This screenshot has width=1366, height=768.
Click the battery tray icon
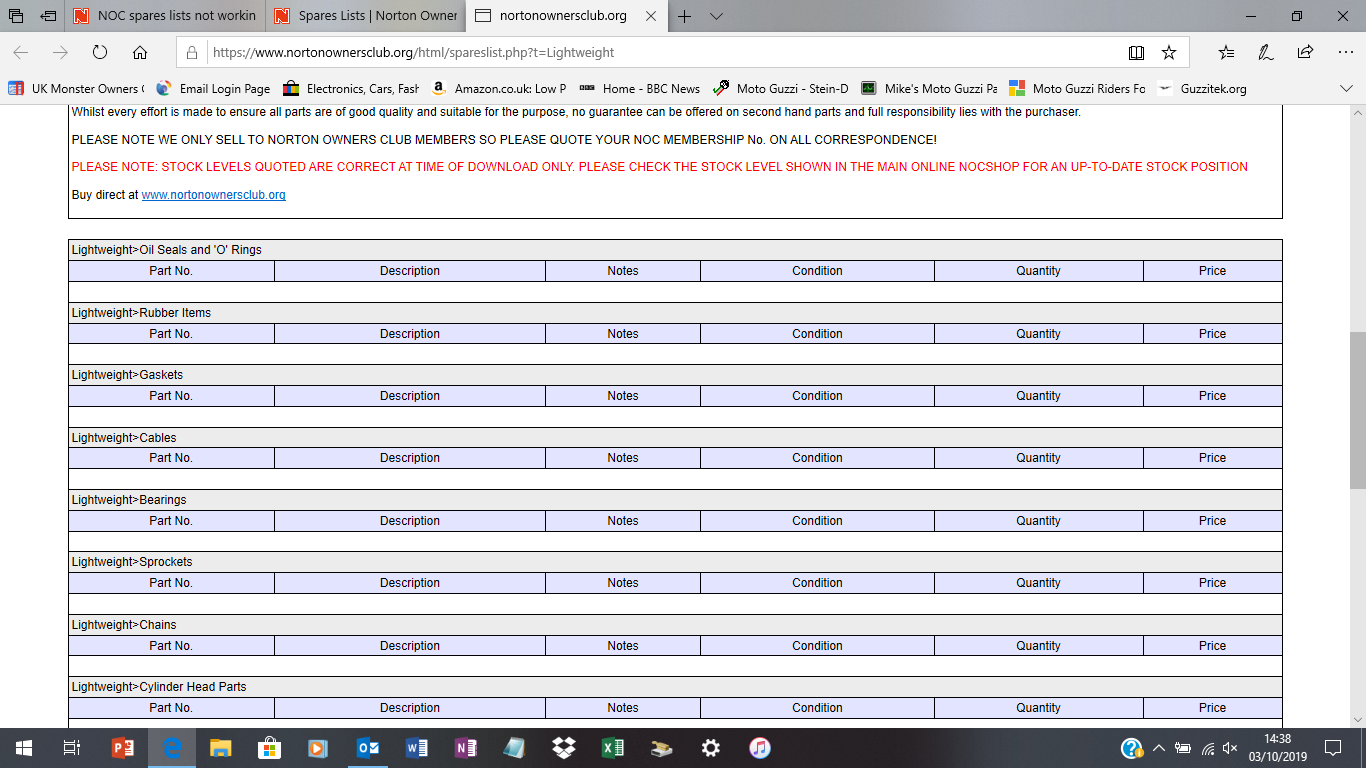coord(1183,748)
